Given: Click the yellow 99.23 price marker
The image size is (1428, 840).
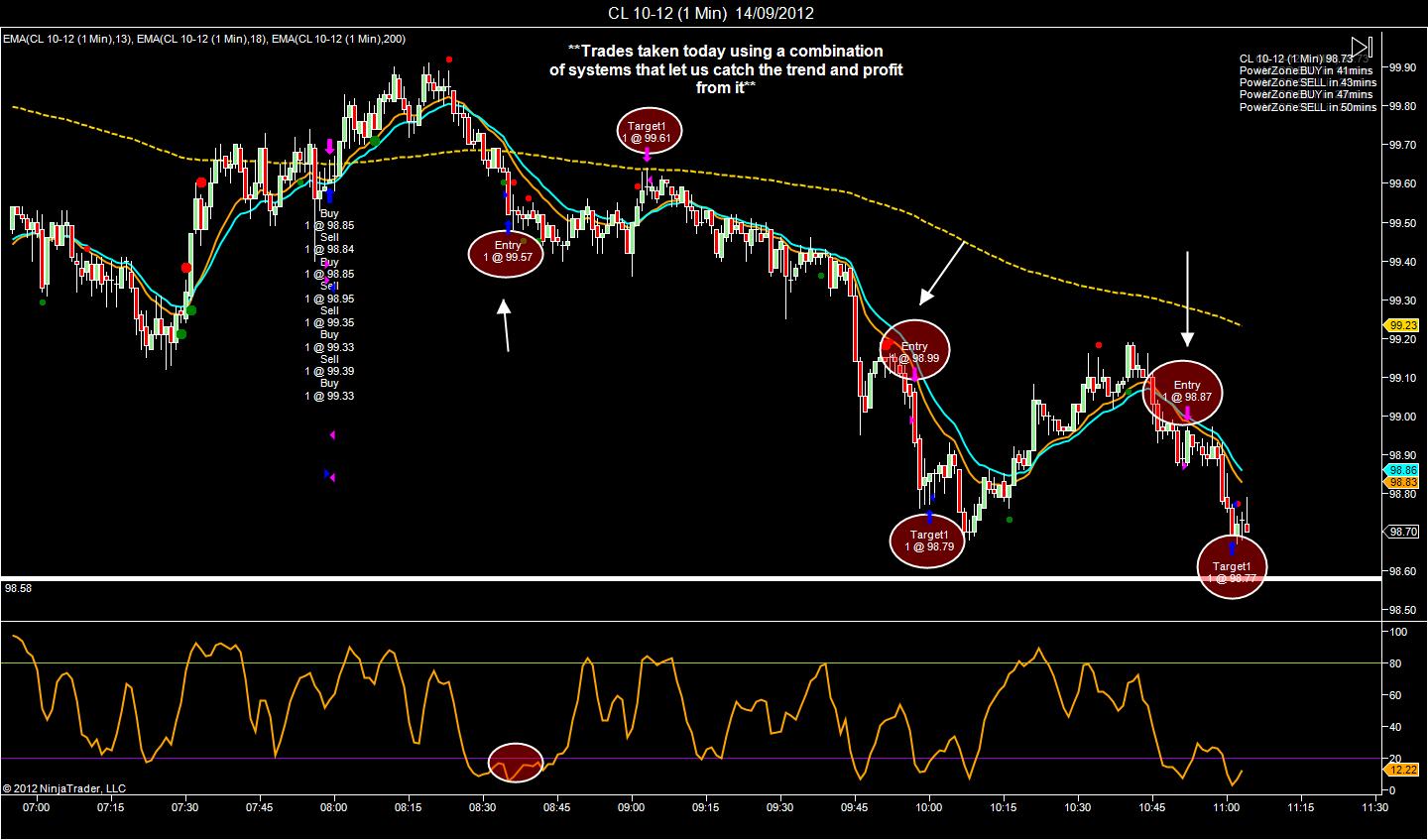Looking at the screenshot, I should point(1401,325).
